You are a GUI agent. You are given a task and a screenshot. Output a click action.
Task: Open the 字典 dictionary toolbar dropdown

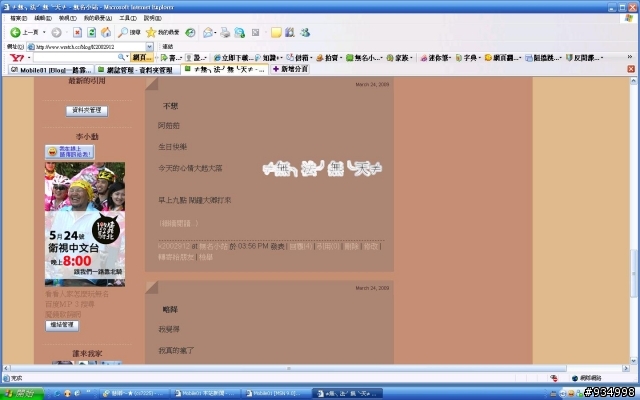click(x=468, y=58)
